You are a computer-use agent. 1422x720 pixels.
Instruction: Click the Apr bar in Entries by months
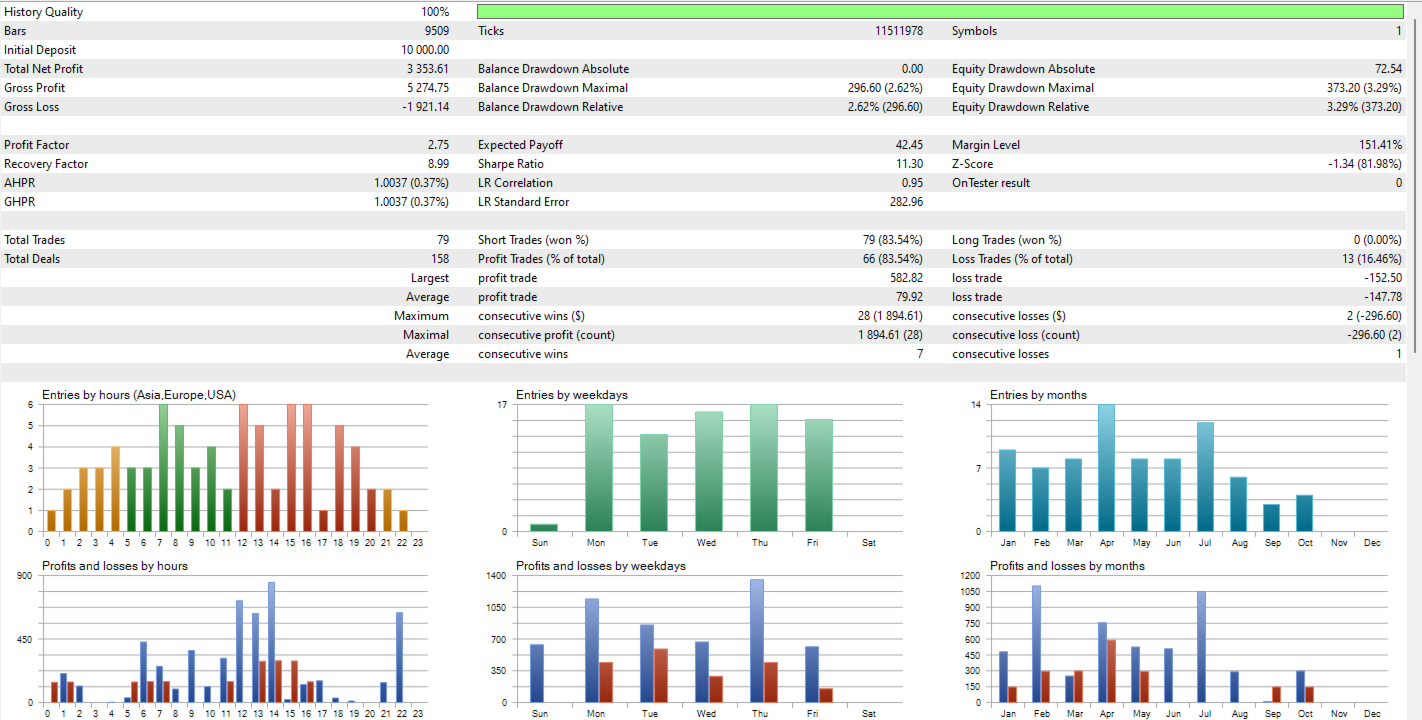1106,468
